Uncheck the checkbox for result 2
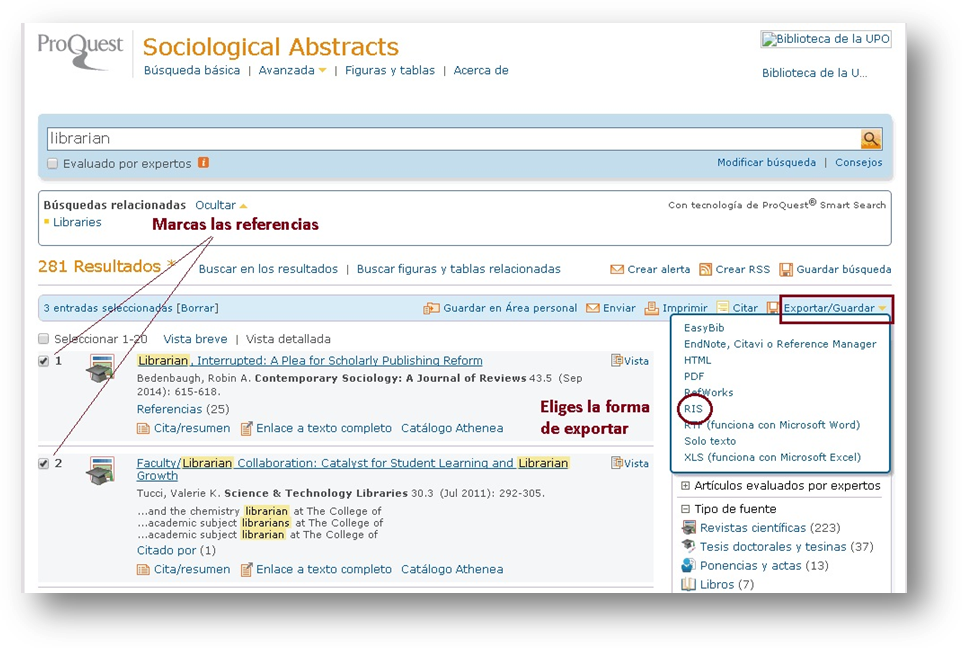Image resolution: width=962 pixels, height=648 pixels. (44, 464)
